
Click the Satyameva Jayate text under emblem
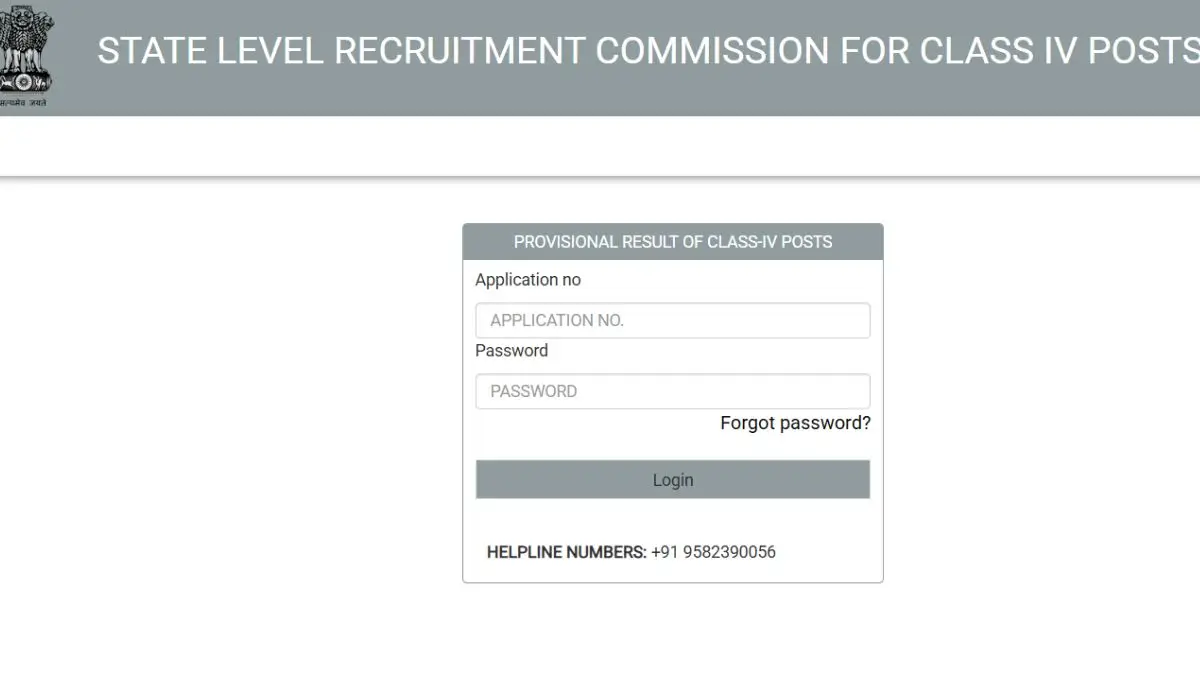pos(24,103)
